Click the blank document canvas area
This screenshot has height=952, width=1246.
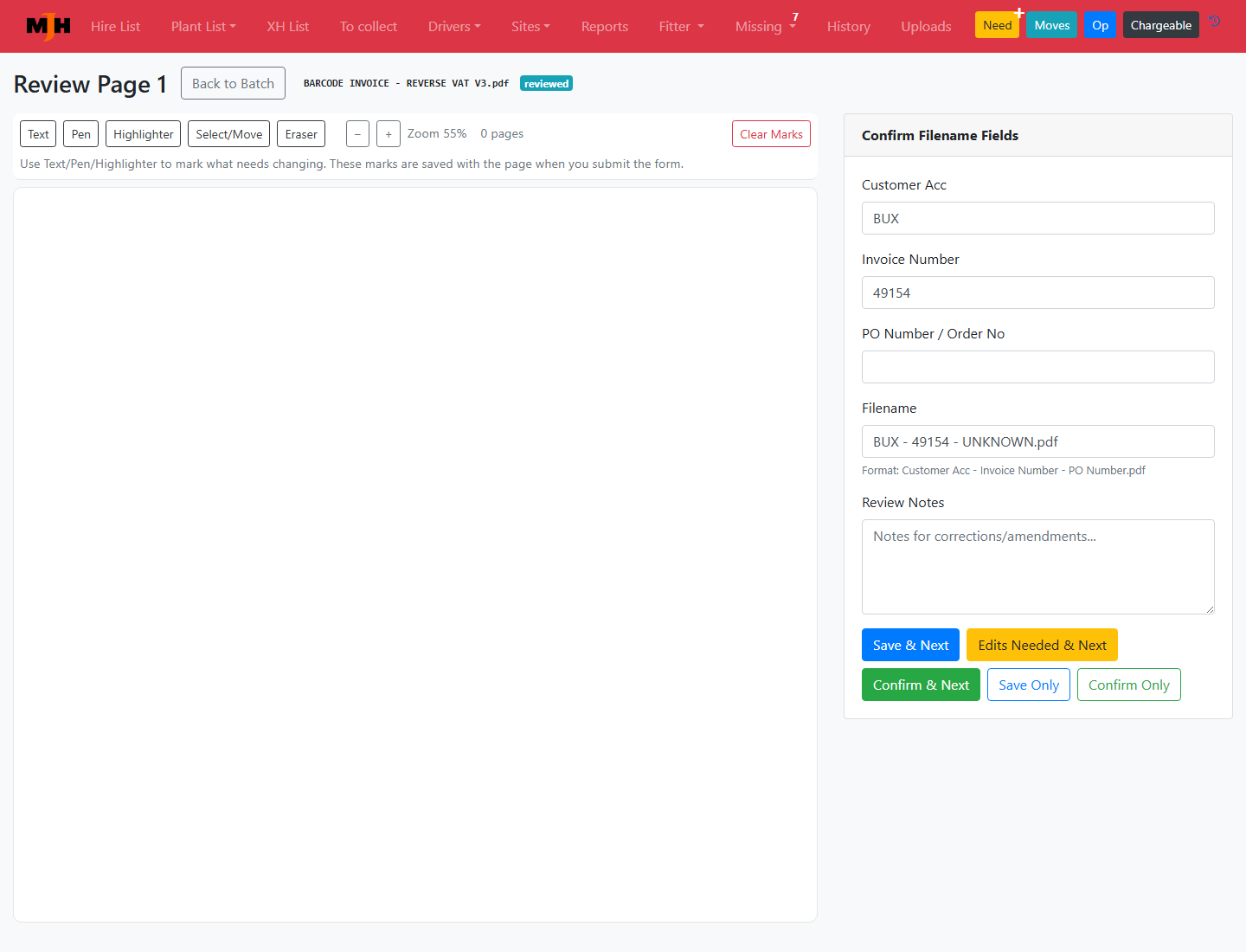point(415,554)
